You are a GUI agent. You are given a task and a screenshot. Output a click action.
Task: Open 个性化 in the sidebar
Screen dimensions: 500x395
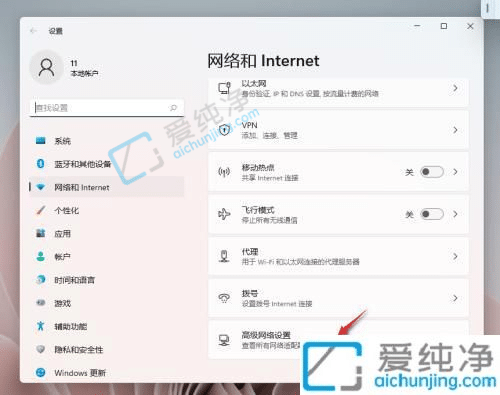107,210
